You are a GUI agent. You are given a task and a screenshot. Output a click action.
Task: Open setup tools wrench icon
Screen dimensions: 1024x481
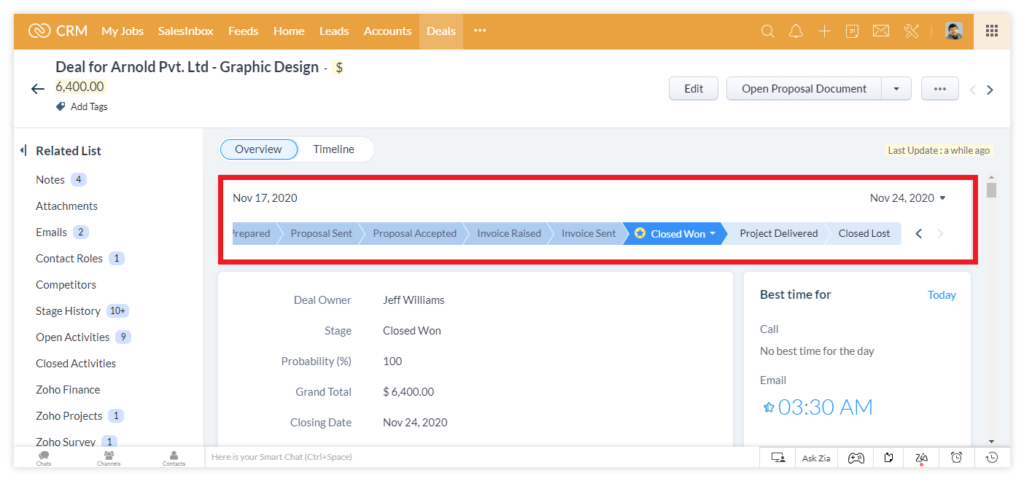pos(910,31)
